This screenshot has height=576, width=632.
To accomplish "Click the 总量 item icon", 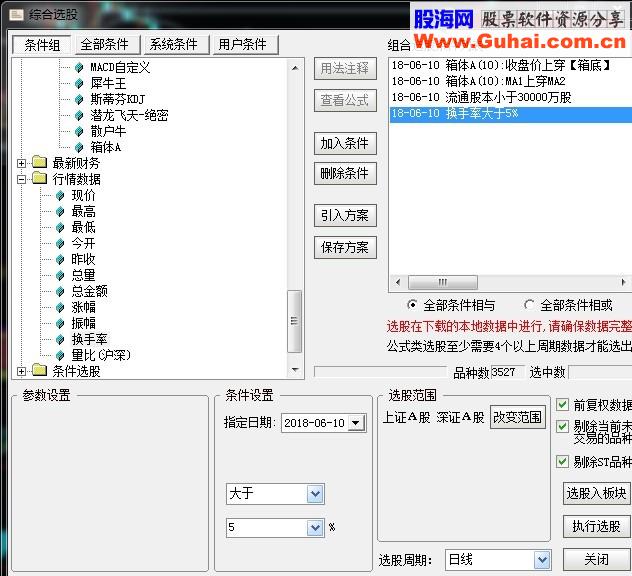I will (60, 275).
